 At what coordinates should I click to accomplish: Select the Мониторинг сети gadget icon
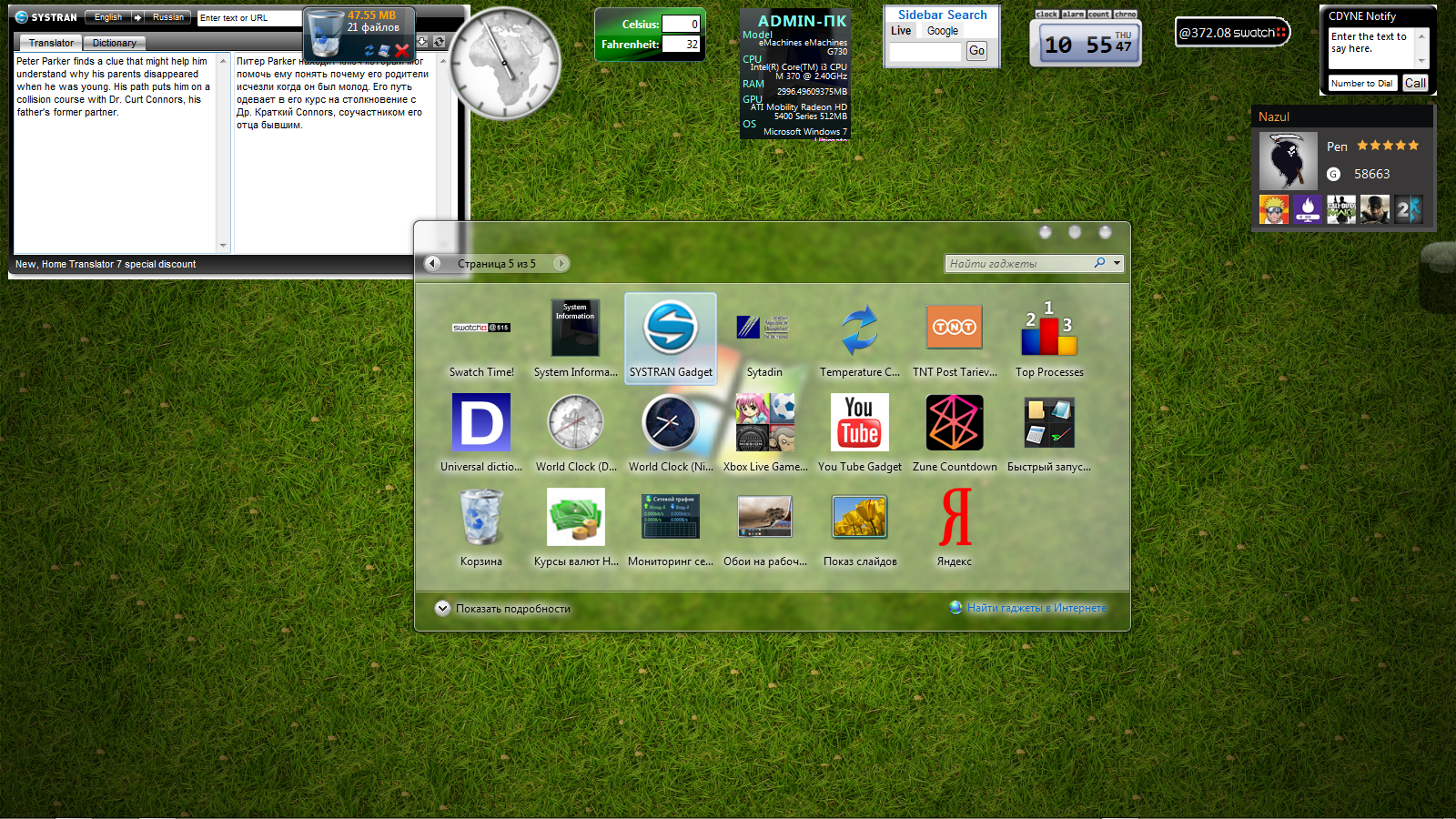click(x=670, y=517)
